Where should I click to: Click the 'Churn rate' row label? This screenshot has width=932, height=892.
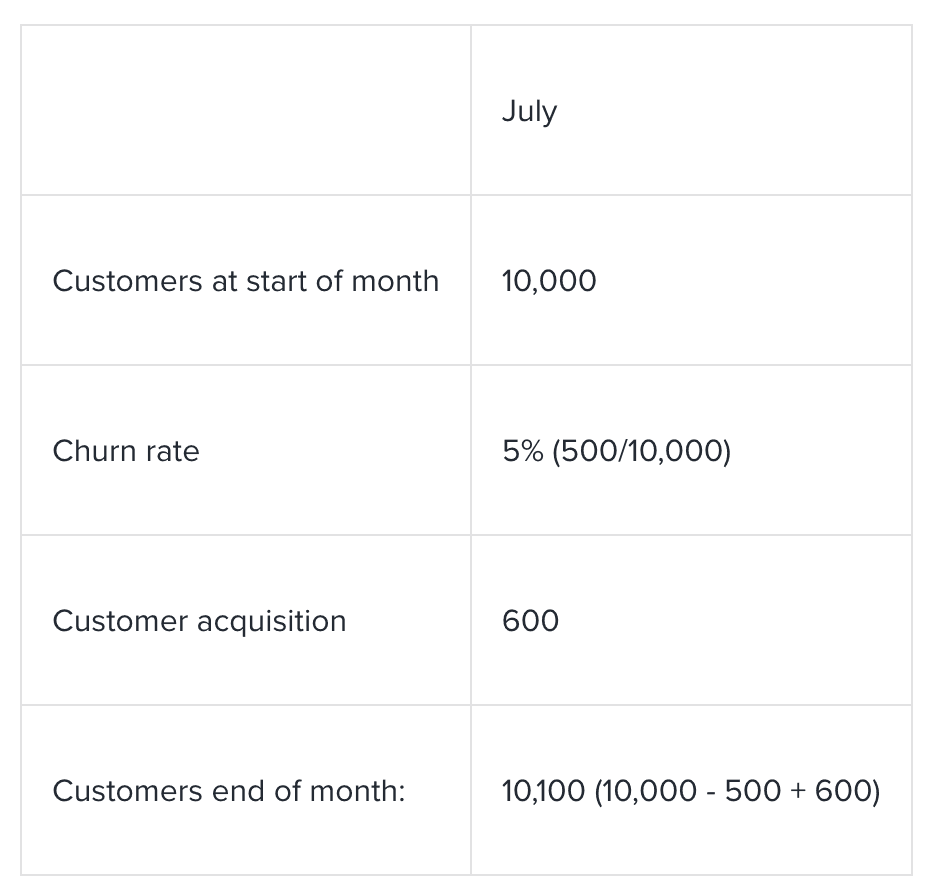pyautogui.click(x=126, y=451)
